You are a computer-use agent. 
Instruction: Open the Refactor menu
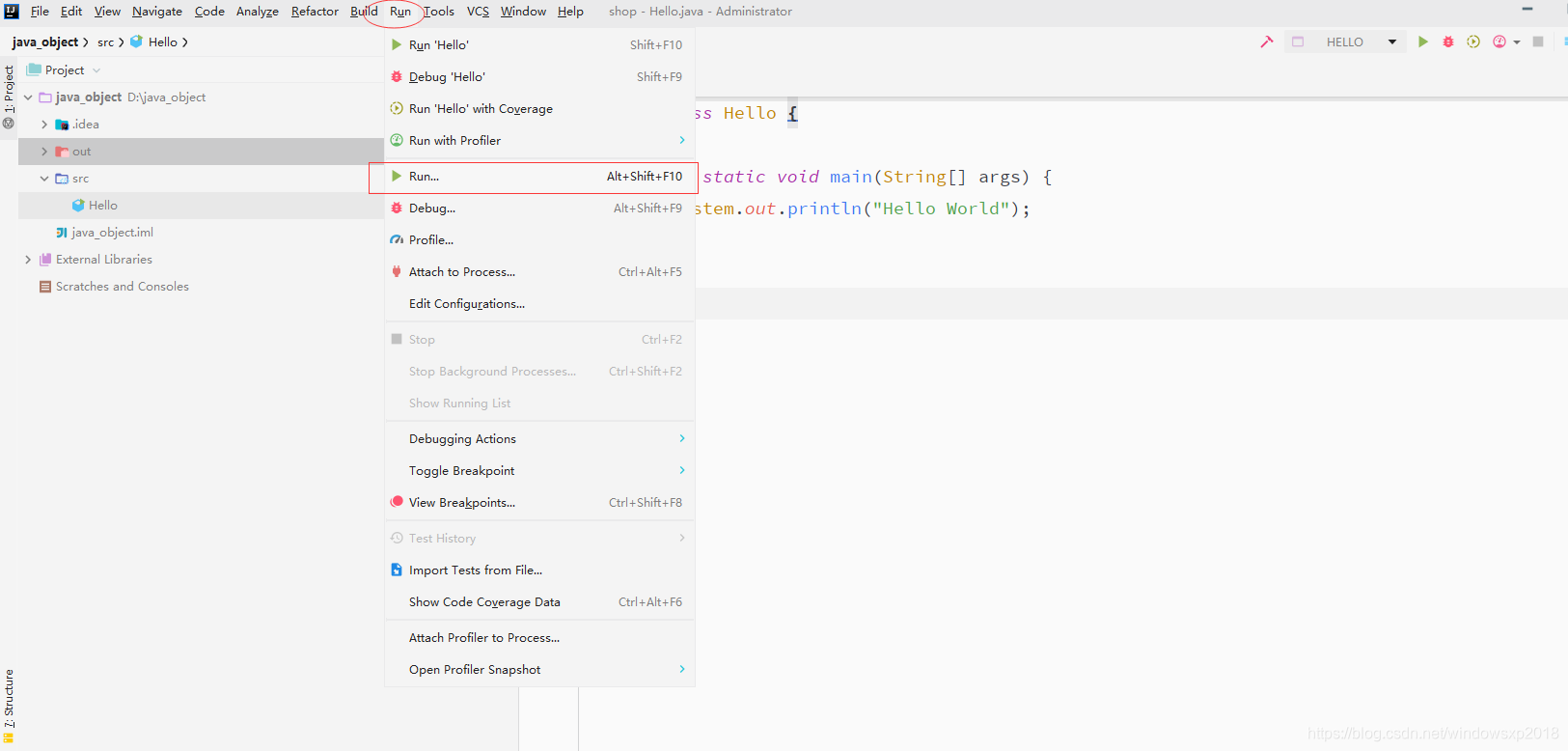tap(315, 12)
